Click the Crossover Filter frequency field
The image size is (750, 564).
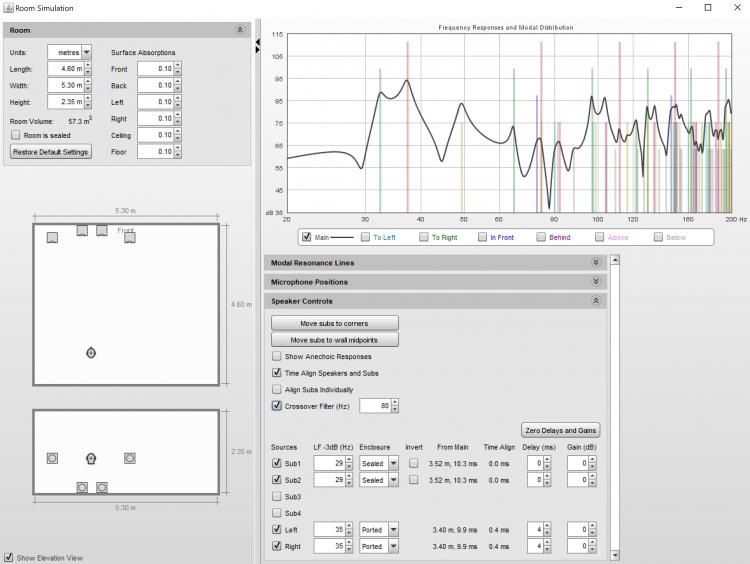(375, 406)
